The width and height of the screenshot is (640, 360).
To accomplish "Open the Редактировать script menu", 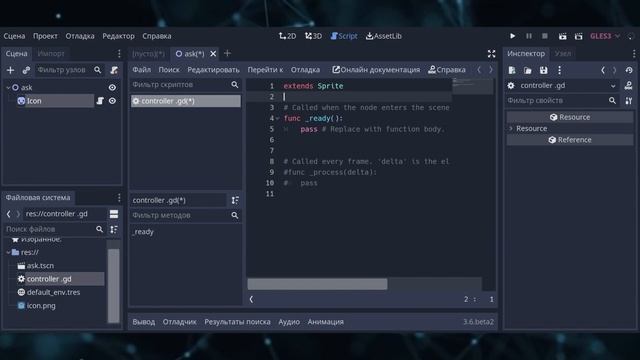I will pos(213,70).
